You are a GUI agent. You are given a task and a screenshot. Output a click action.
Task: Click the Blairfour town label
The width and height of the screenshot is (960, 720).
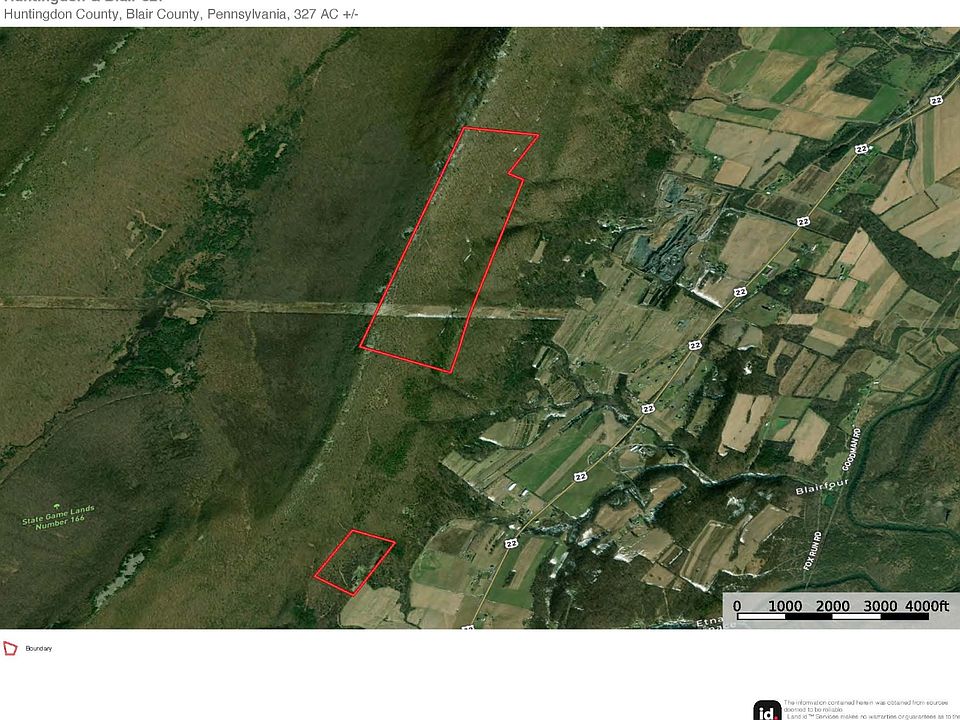822,487
